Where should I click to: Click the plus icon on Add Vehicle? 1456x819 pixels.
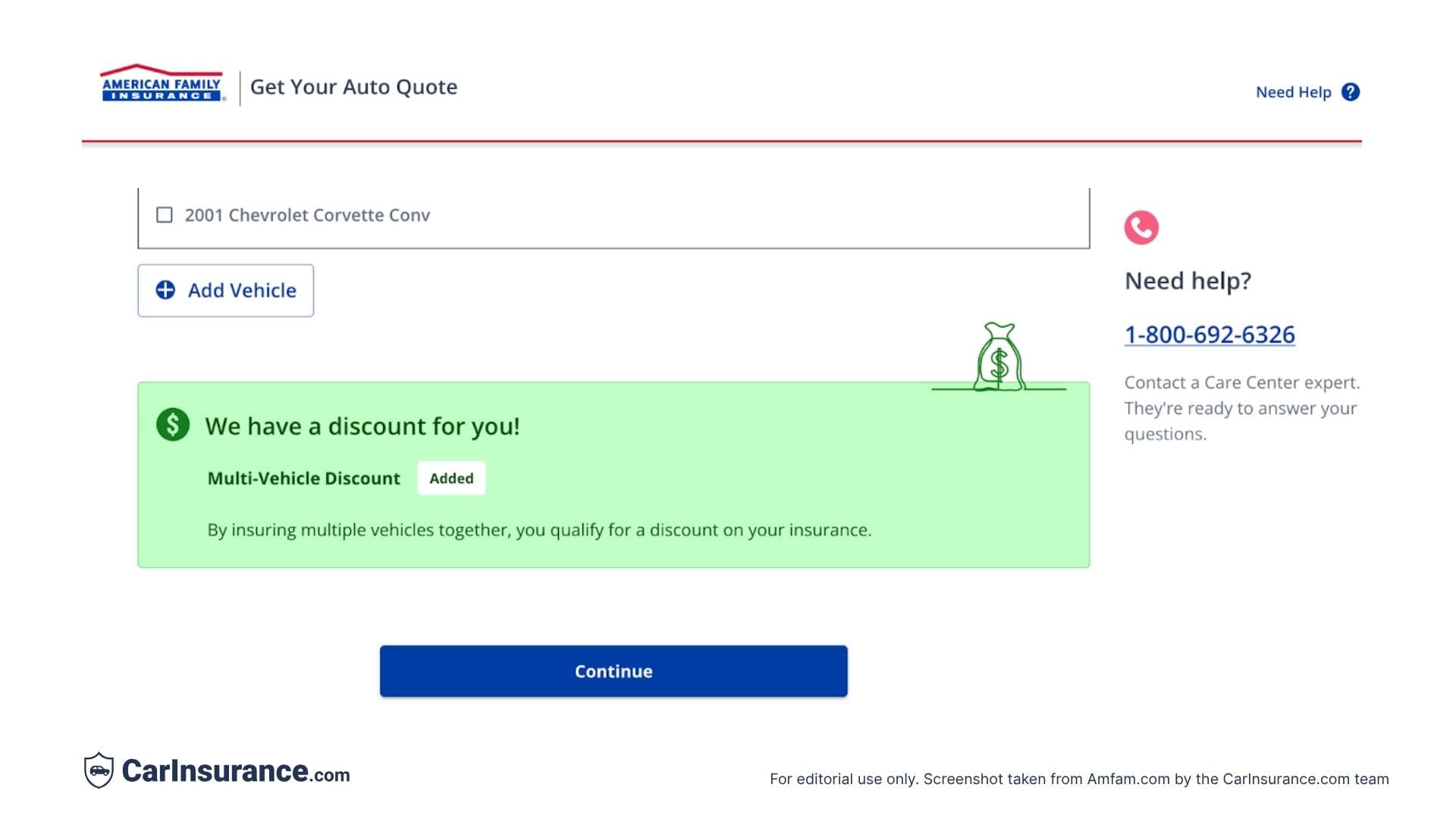tap(166, 290)
